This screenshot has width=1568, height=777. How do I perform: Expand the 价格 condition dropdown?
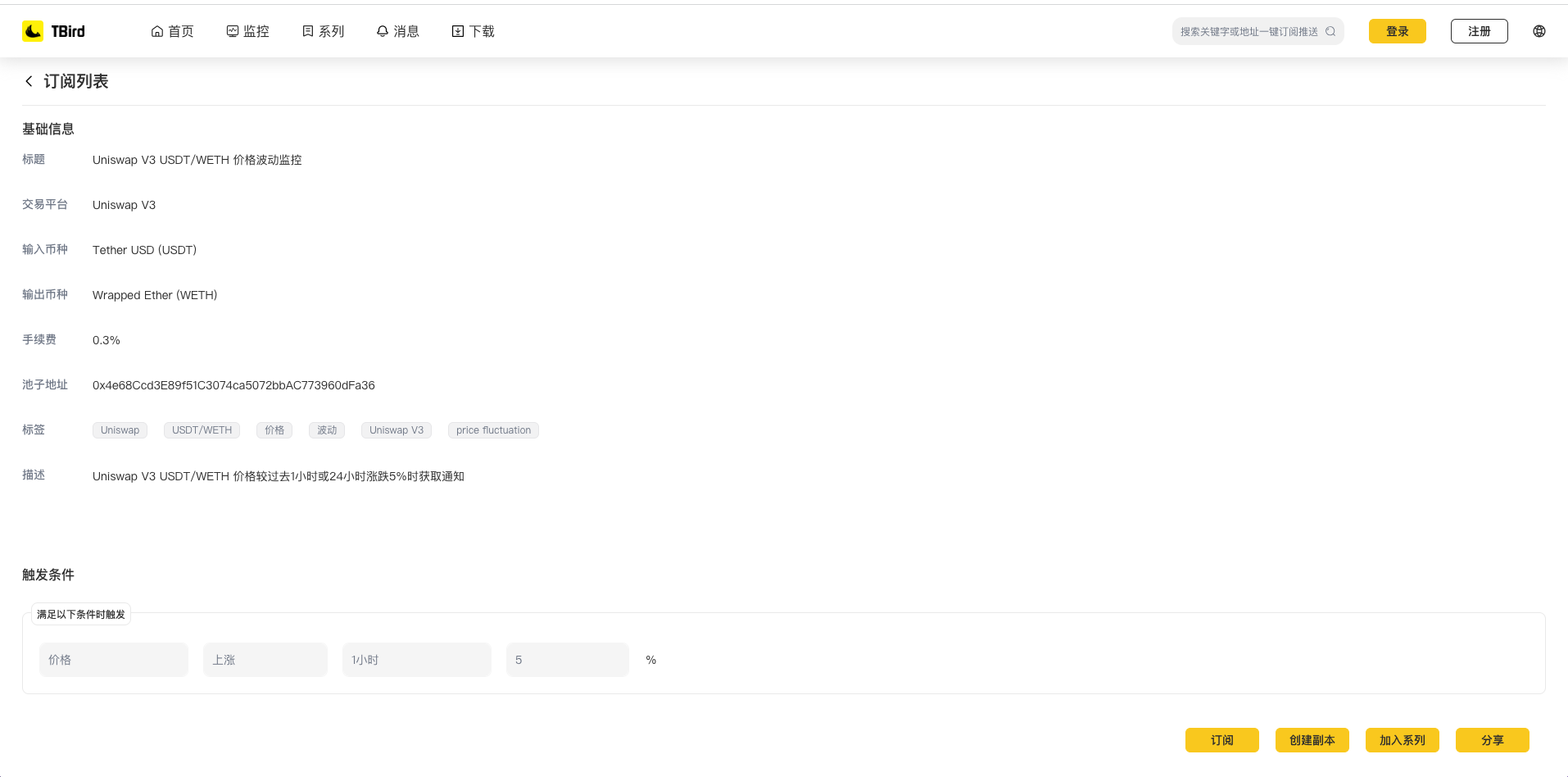[x=114, y=660]
